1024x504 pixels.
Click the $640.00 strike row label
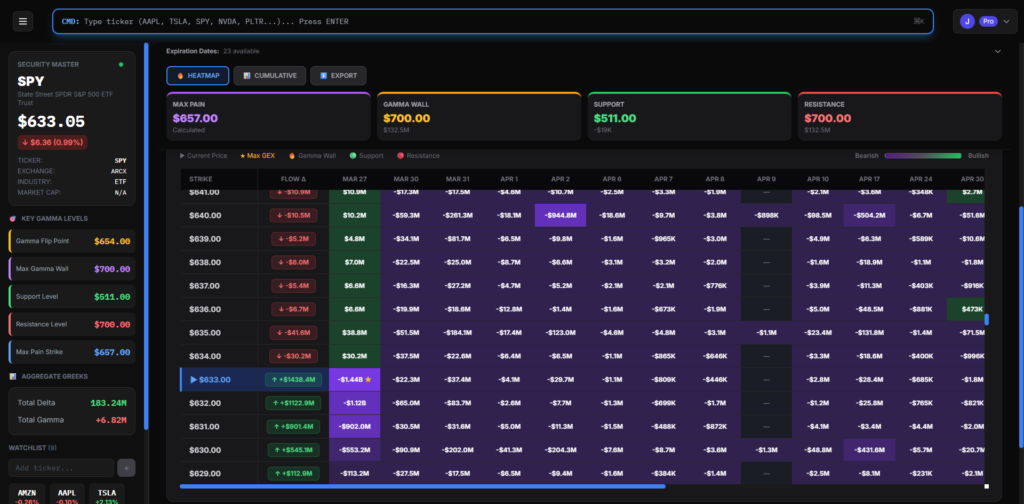click(204, 215)
